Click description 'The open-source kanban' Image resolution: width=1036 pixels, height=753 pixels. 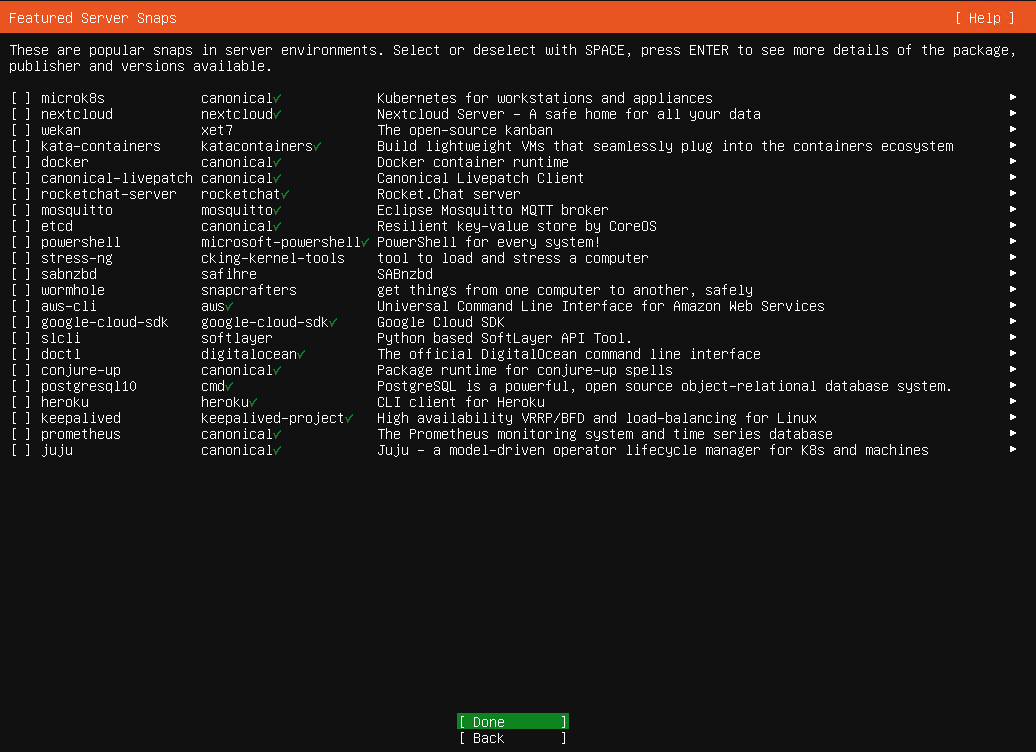pyautogui.click(x=464, y=130)
